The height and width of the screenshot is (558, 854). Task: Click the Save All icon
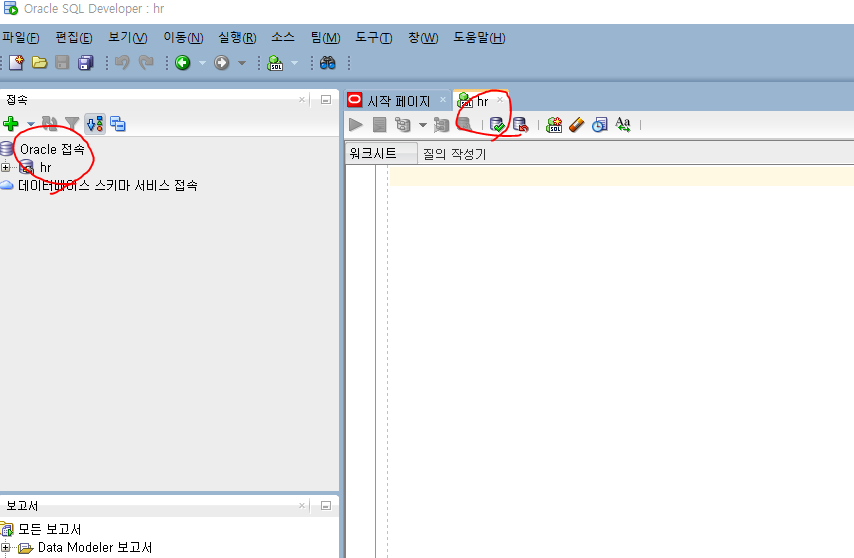(86, 63)
